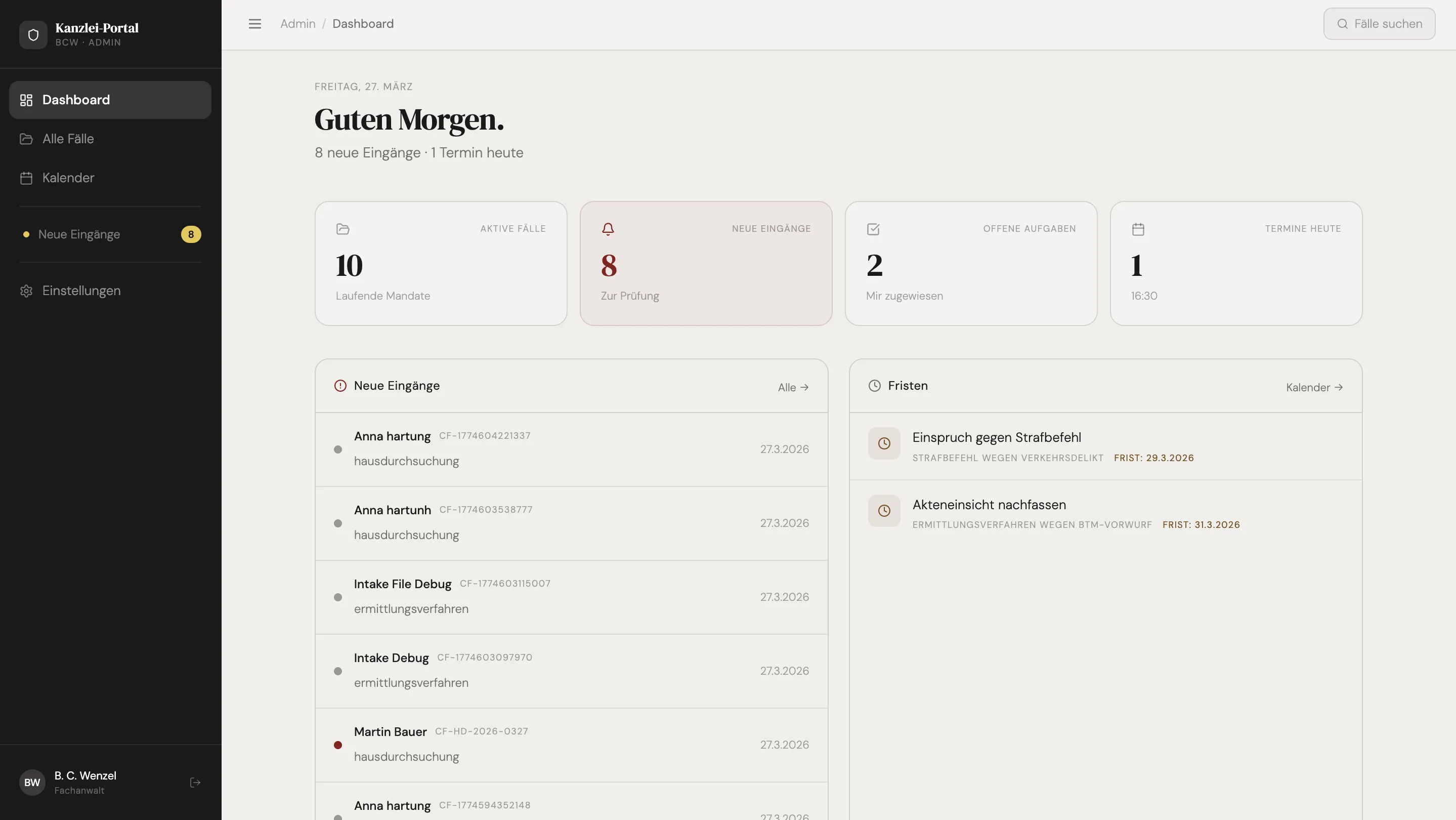Image resolution: width=1456 pixels, height=820 pixels.
Task: Open Einstellungen via the gear icon
Action: tap(25, 291)
